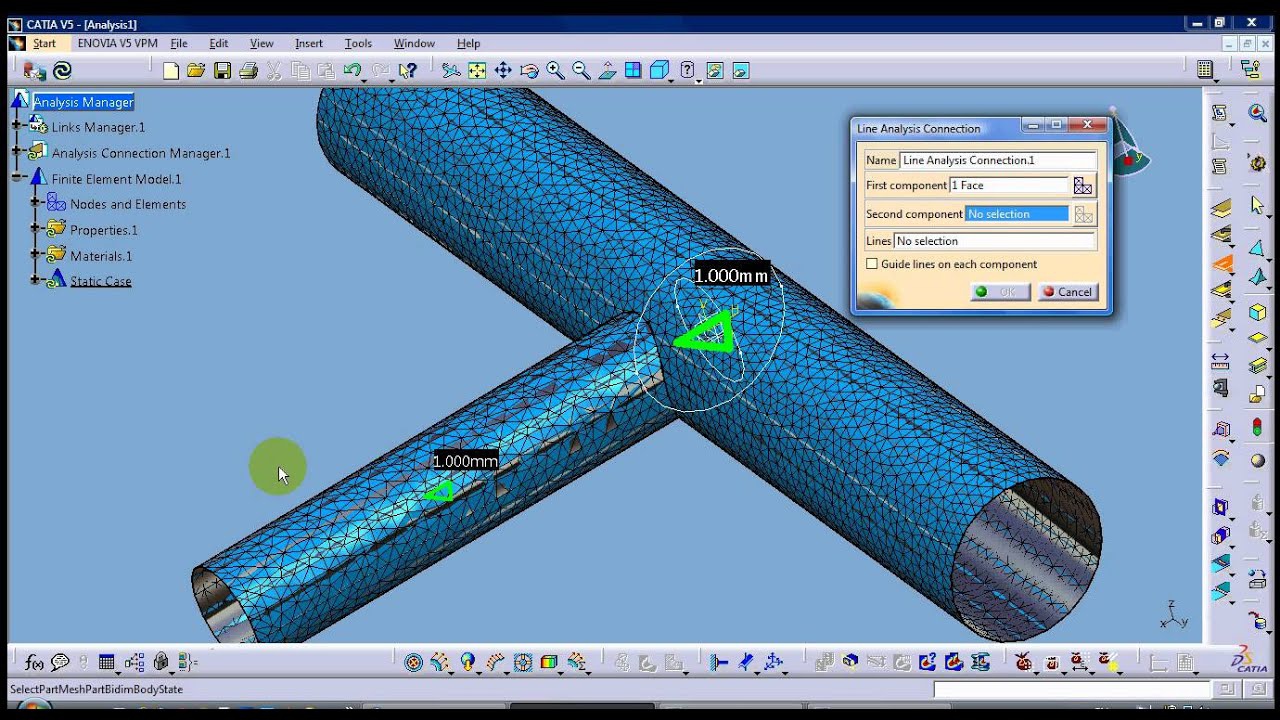Screen dimensions: 1280x720
Task: Select Materials.1 in the specification tree
Action: 100,256
